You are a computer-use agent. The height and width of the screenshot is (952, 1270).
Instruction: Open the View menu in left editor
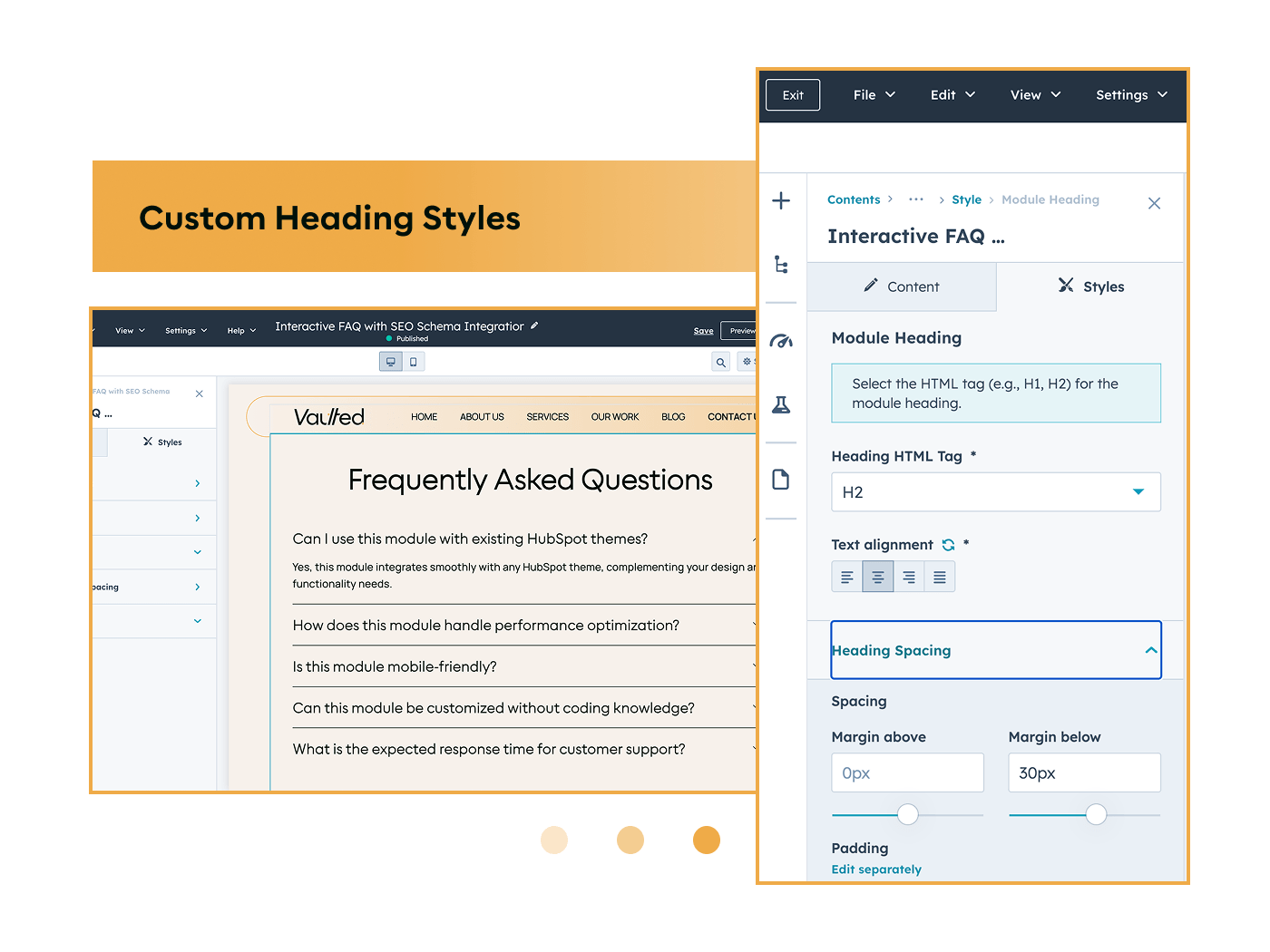130,331
